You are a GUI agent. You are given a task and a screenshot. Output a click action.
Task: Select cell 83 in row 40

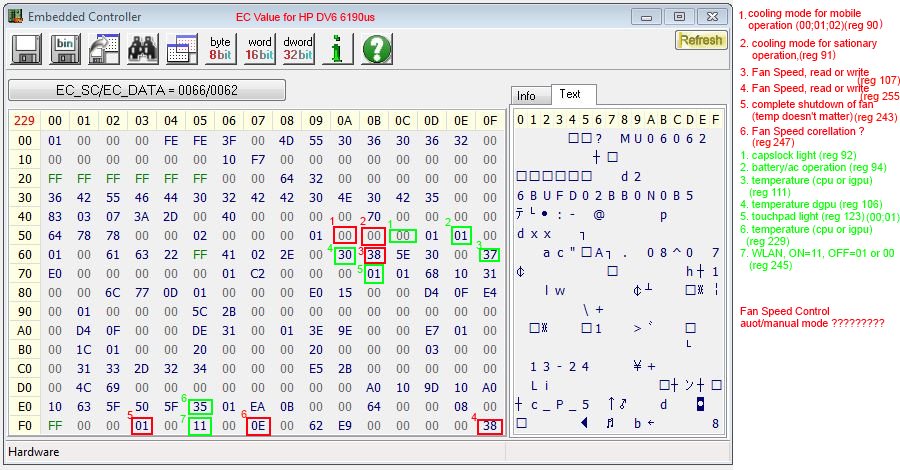(55, 216)
